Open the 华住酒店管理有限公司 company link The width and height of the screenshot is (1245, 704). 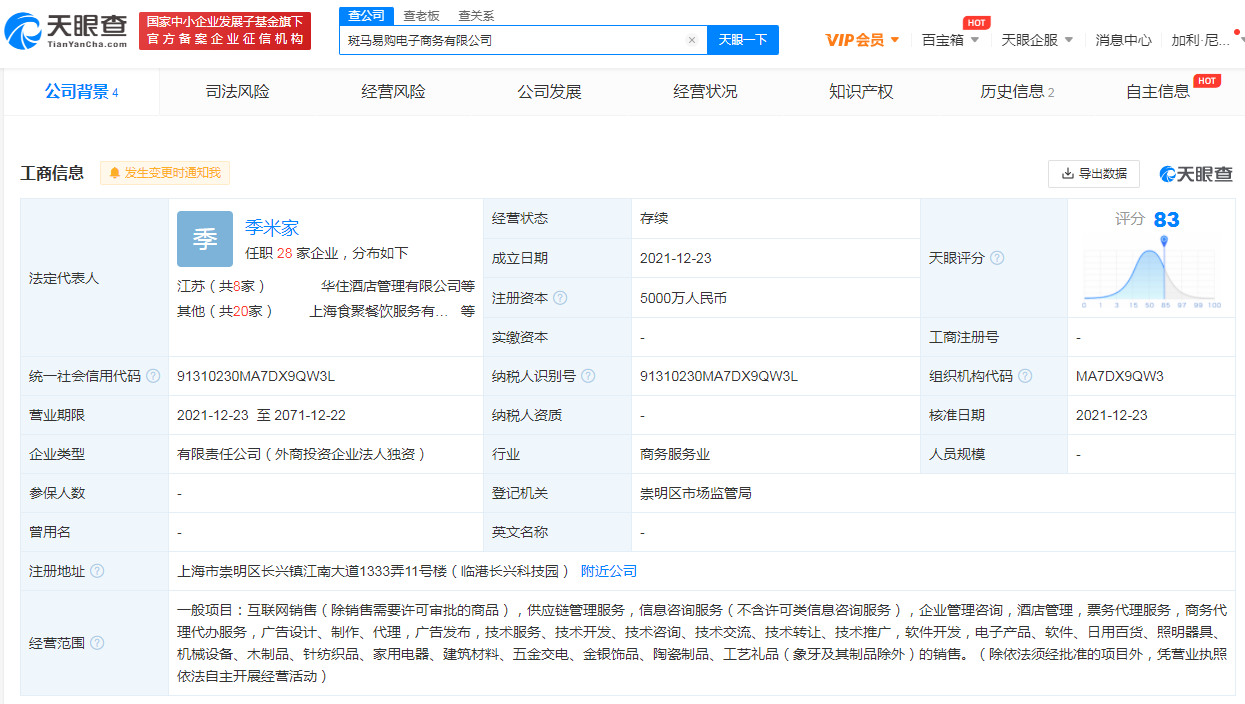point(398,285)
